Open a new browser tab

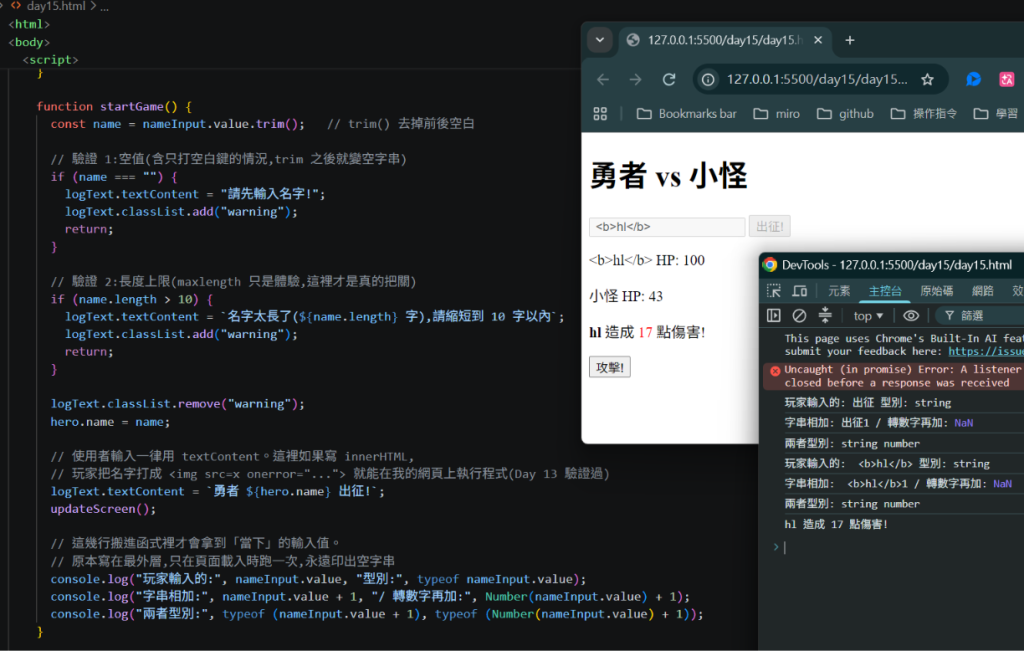click(850, 40)
